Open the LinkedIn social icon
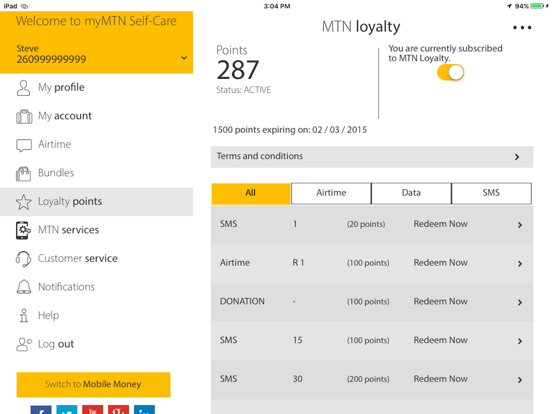 click(144, 410)
